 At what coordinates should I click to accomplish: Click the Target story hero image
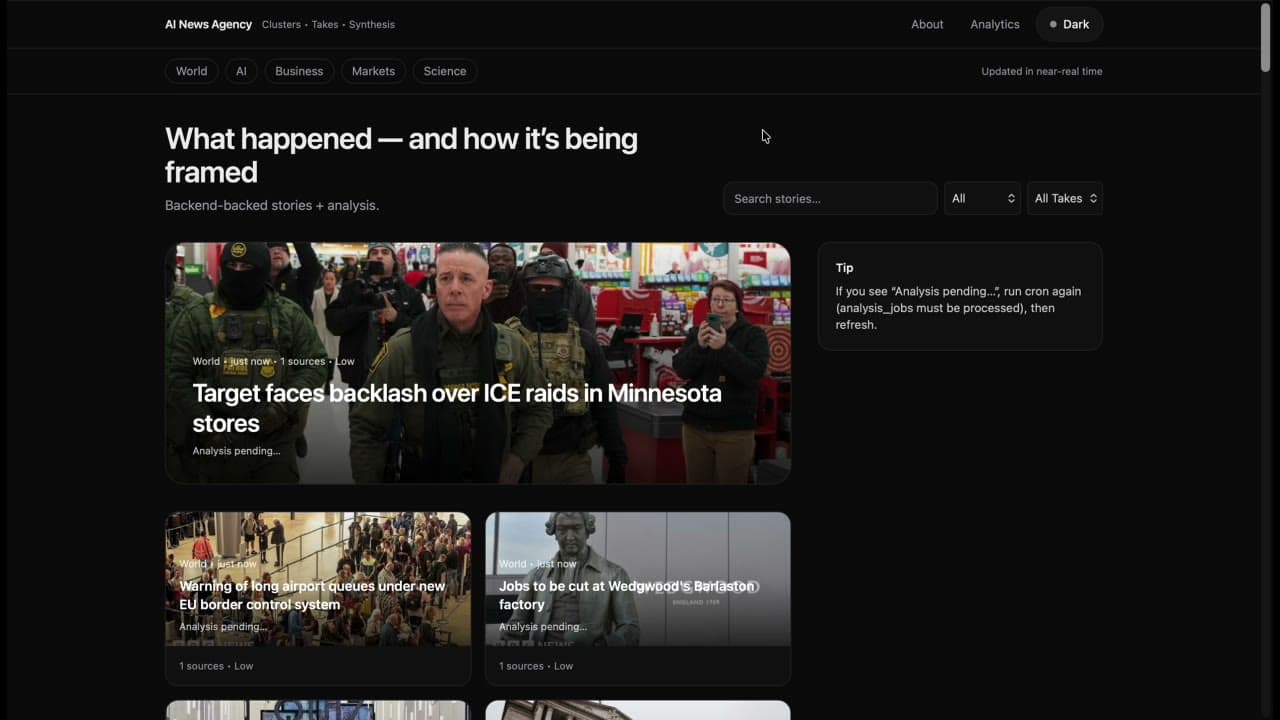tap(478, 300)
